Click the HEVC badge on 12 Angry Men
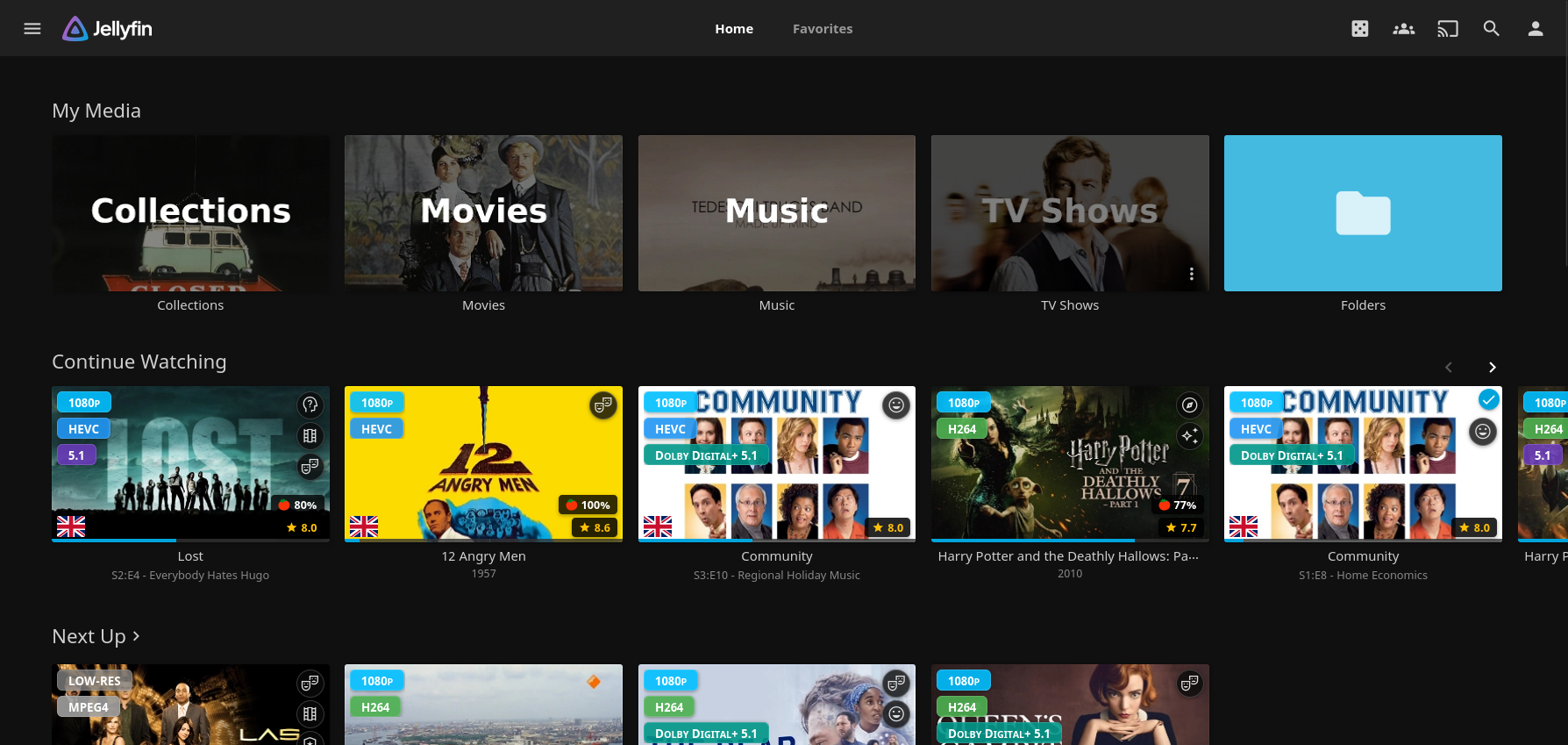The height and width of the screenshot is (745, 1568). pos(377,429)
